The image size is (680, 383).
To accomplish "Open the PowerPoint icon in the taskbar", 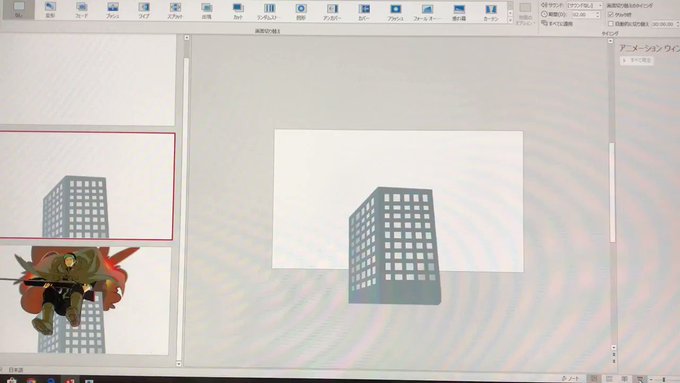I will click(x=70, y=380).
